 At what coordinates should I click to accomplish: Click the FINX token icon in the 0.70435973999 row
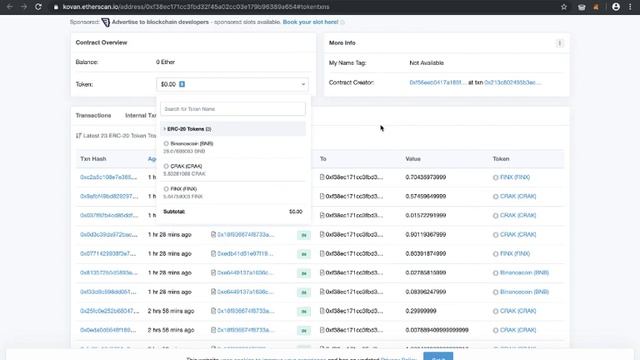point(496,178)
